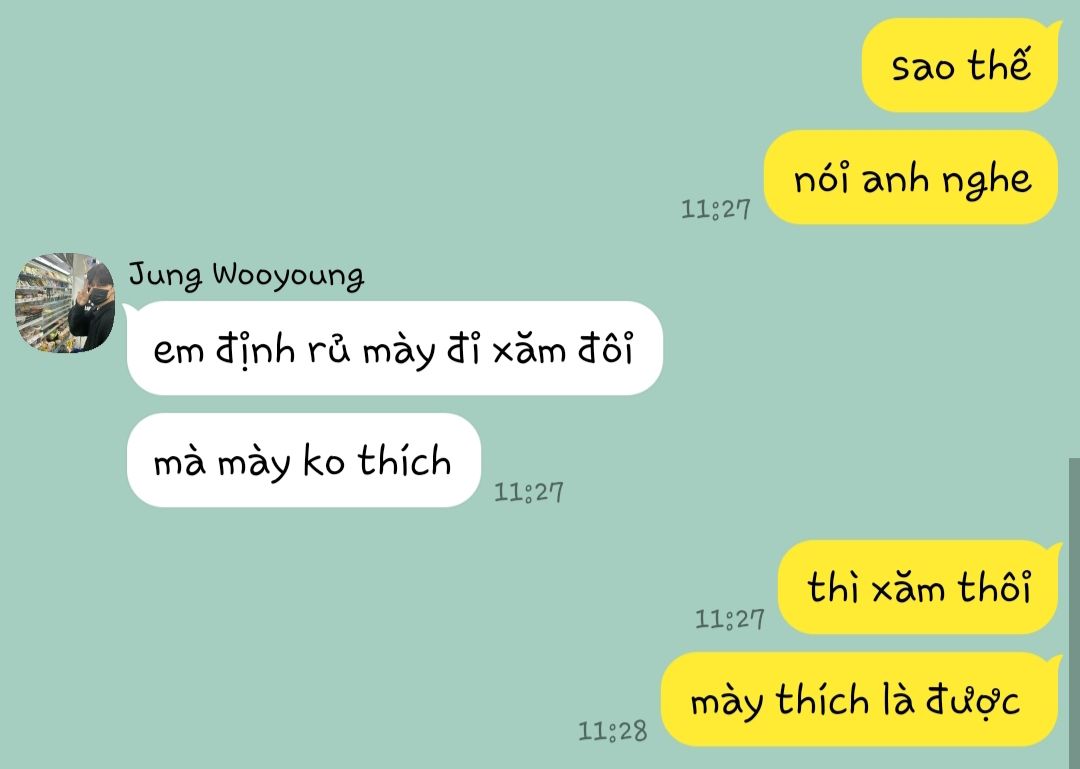The height and width of the screenshot is (769, 1080).
Task: Select the yellow "thì xăm thôi" bubble
Action: tap(920, 587)
